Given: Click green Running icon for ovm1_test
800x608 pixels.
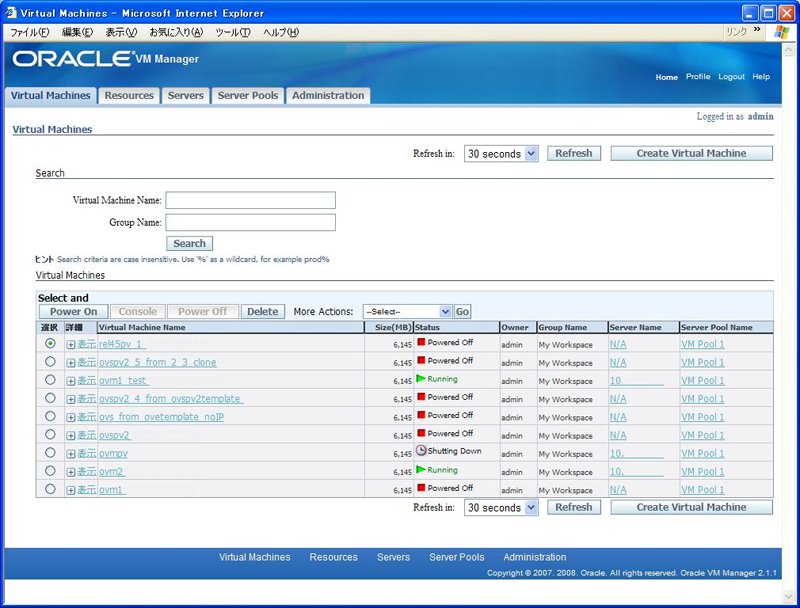Looking at the screenshot, I should [x=421, y=378].
